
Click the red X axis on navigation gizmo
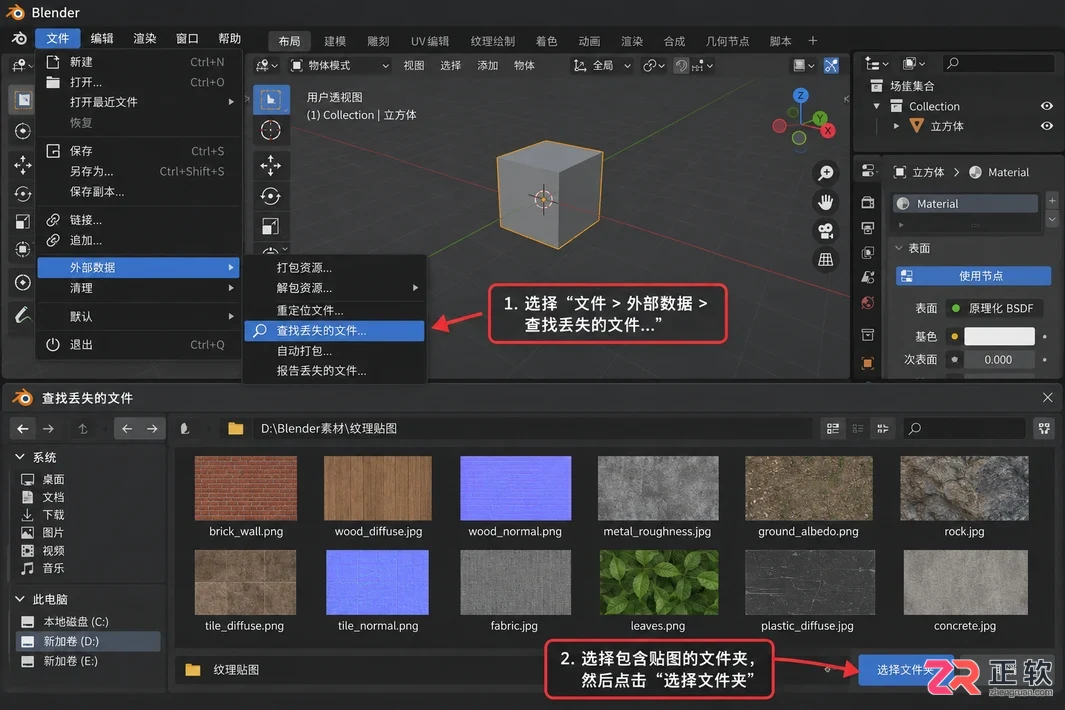coord(827,130)
